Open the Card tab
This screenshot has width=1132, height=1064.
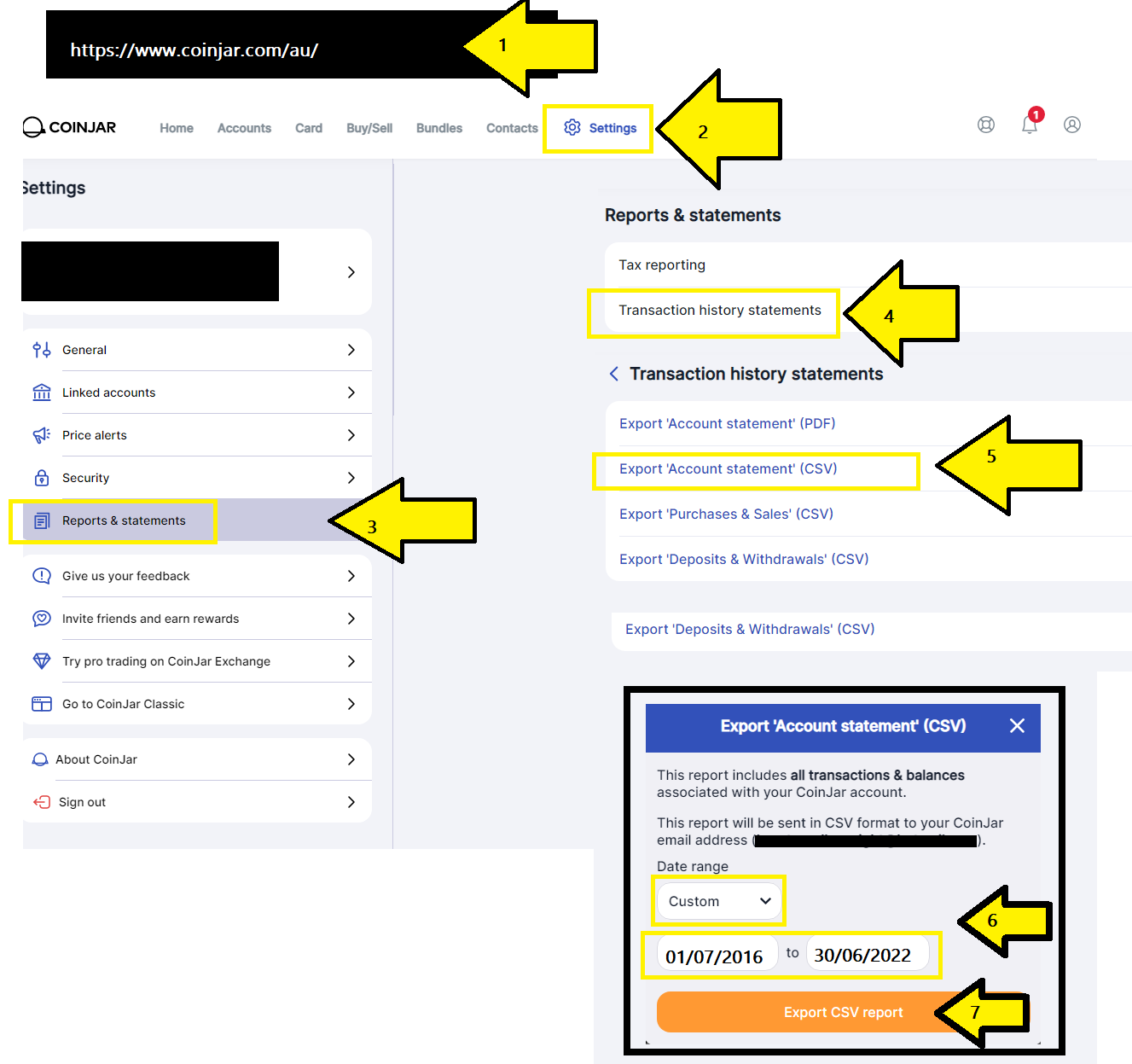(x=309, y=128)
